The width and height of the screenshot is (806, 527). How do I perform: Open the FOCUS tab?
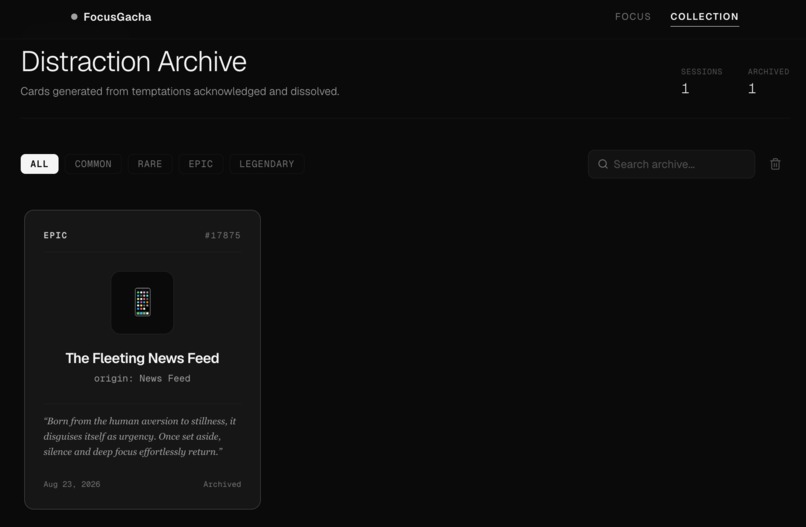point(633,16)
